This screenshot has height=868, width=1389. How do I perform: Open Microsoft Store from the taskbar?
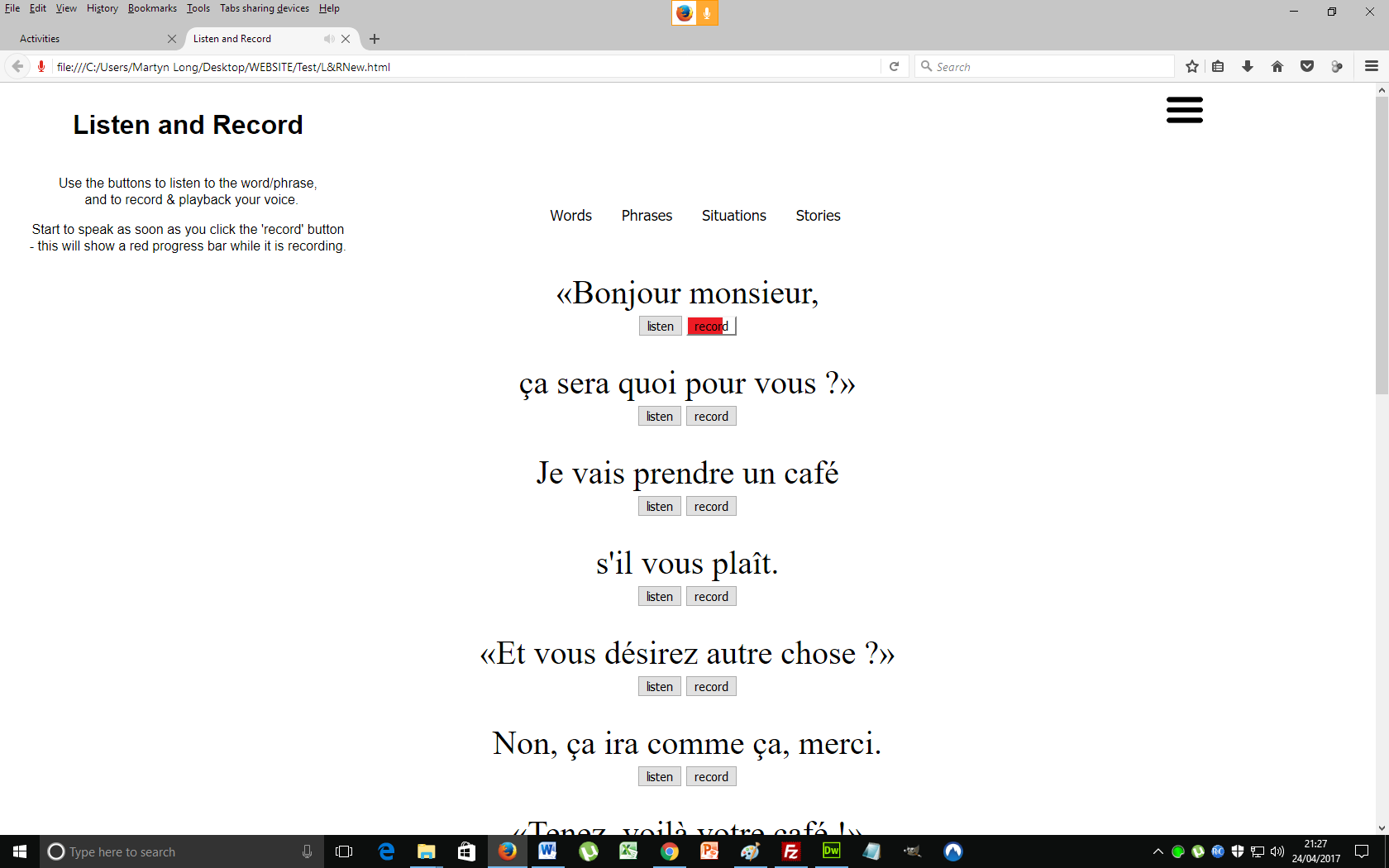click(466, 851)
